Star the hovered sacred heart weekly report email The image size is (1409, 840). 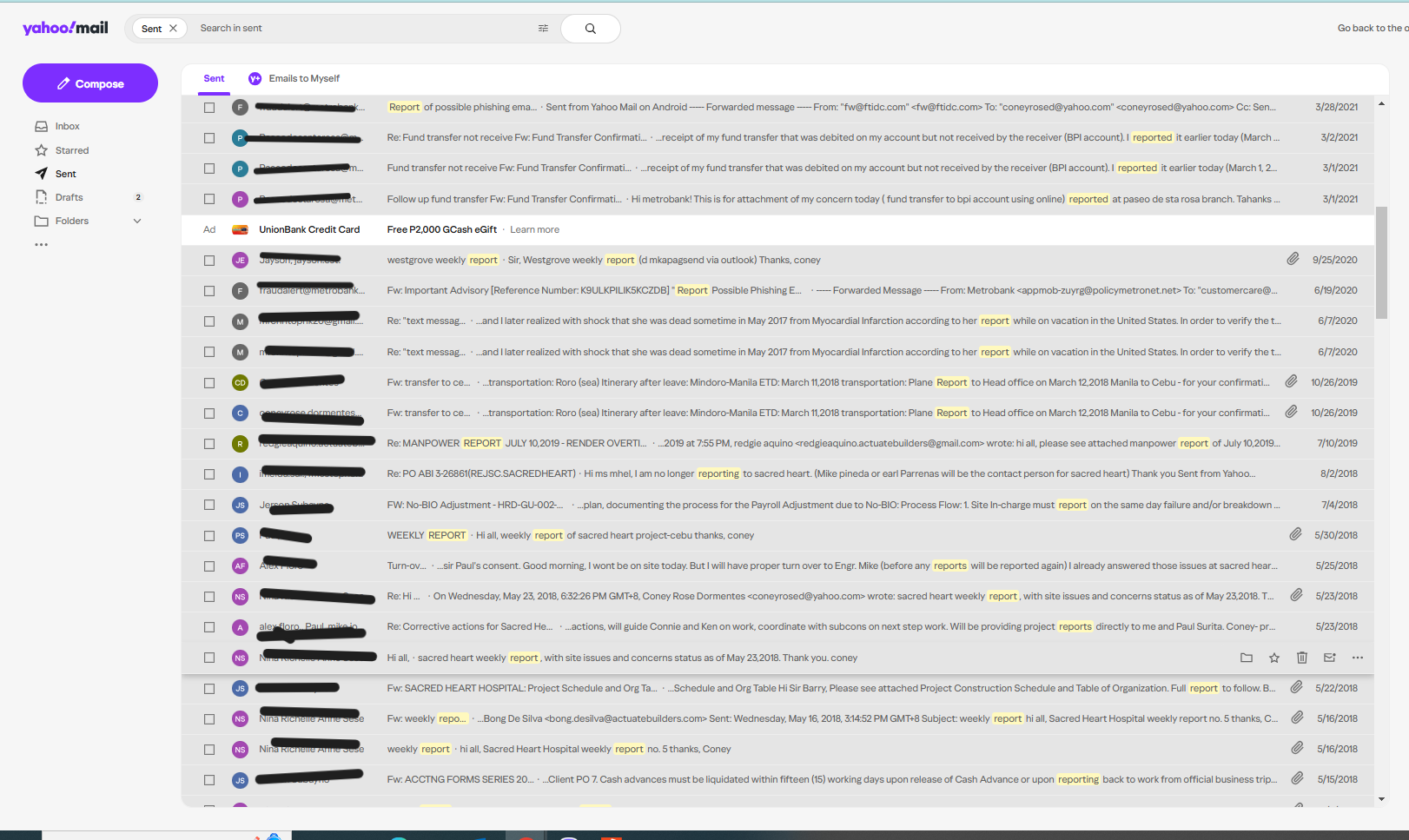(1274, 658)
